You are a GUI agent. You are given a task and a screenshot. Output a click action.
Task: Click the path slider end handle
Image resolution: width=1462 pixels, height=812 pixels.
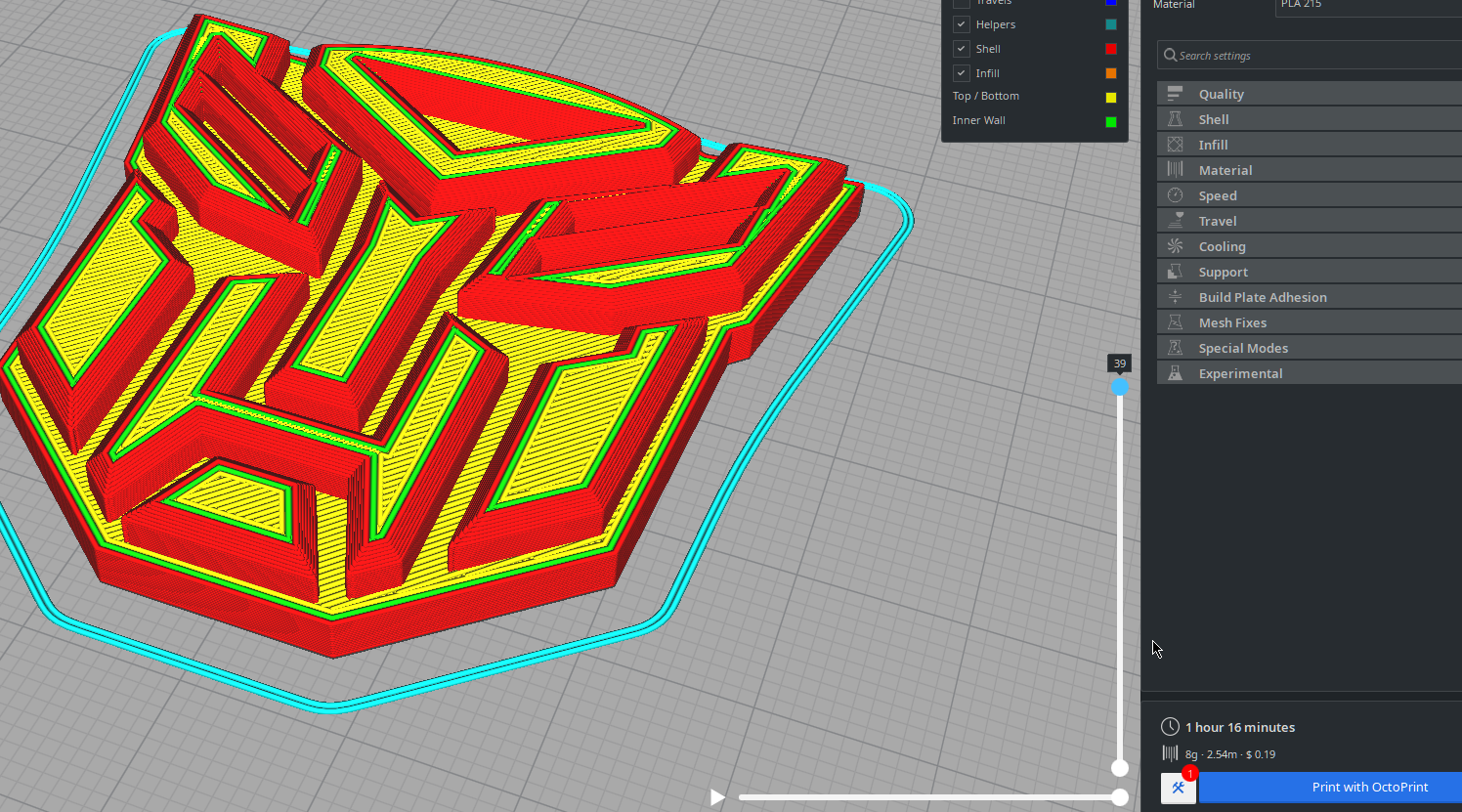click(x=1120, y=797)
